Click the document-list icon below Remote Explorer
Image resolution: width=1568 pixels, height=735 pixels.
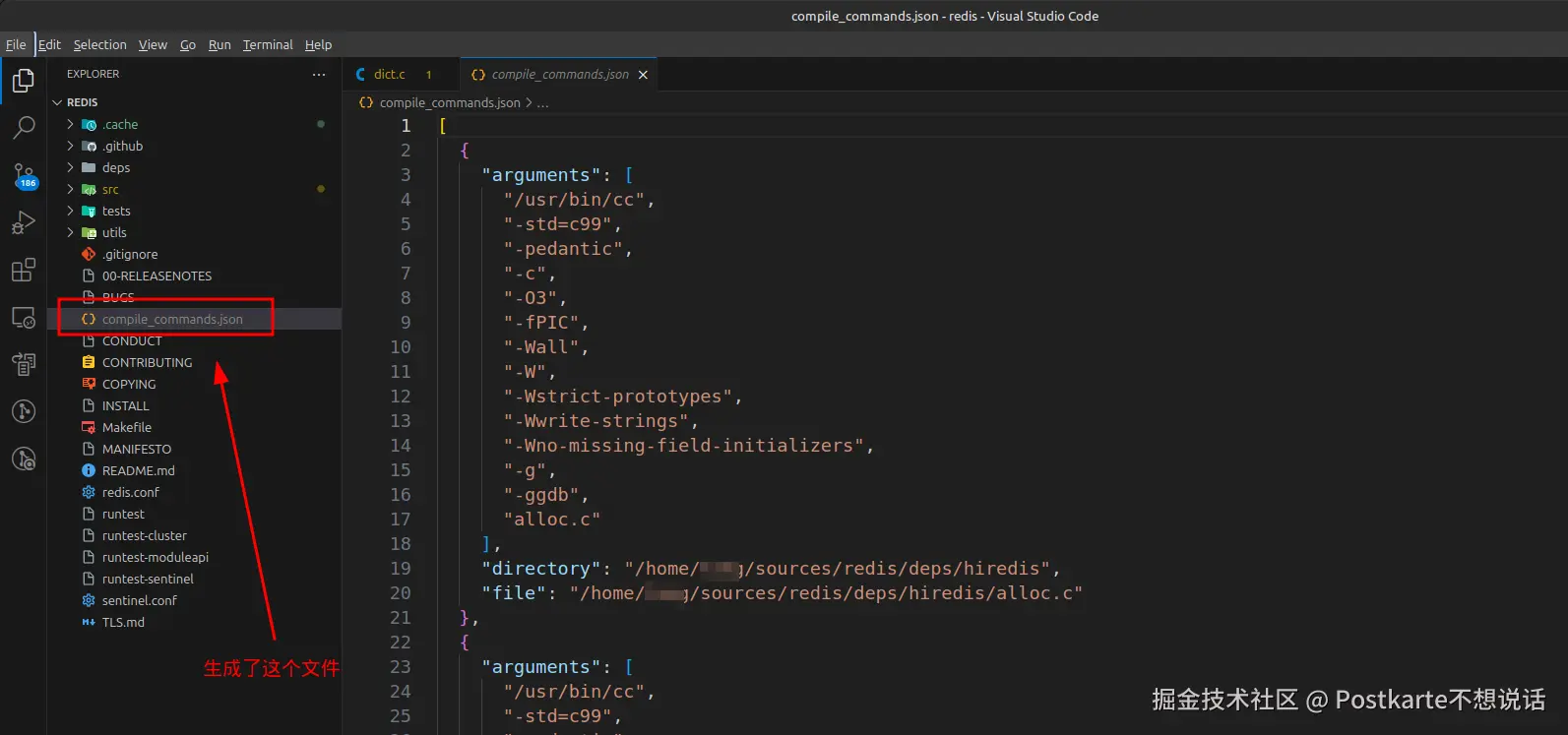pos(24,364)
